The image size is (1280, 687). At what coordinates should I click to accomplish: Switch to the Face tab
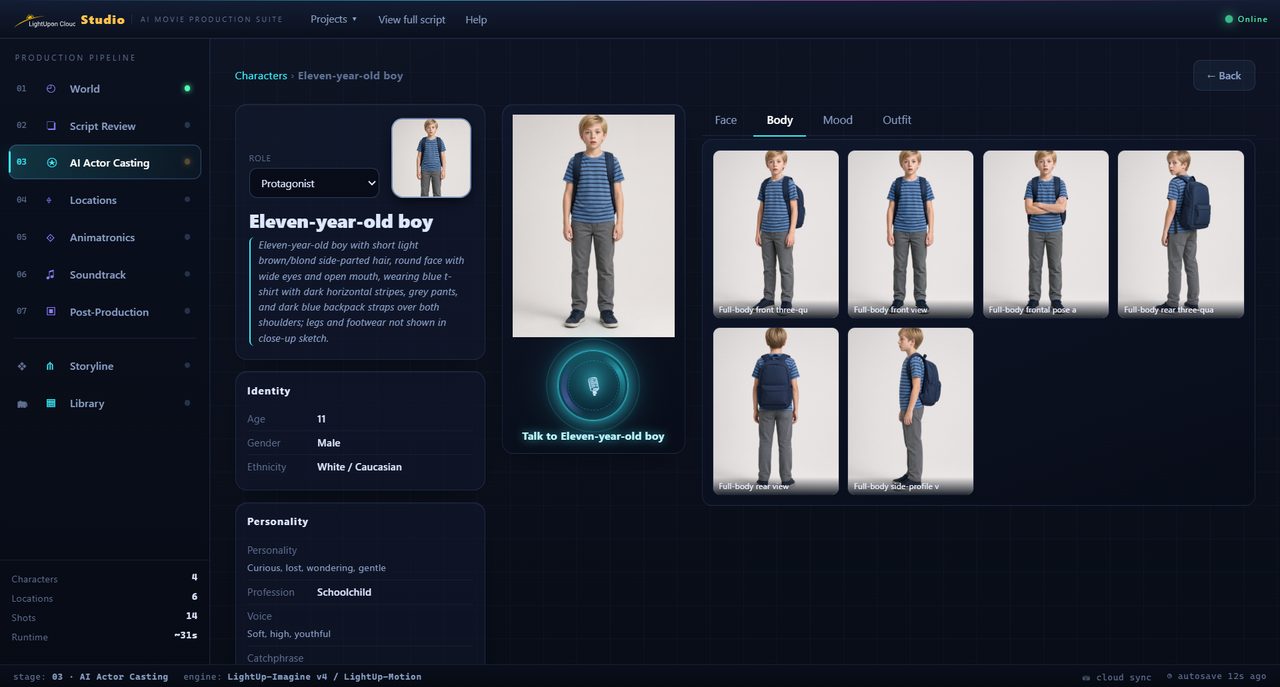tap(726, 120)
